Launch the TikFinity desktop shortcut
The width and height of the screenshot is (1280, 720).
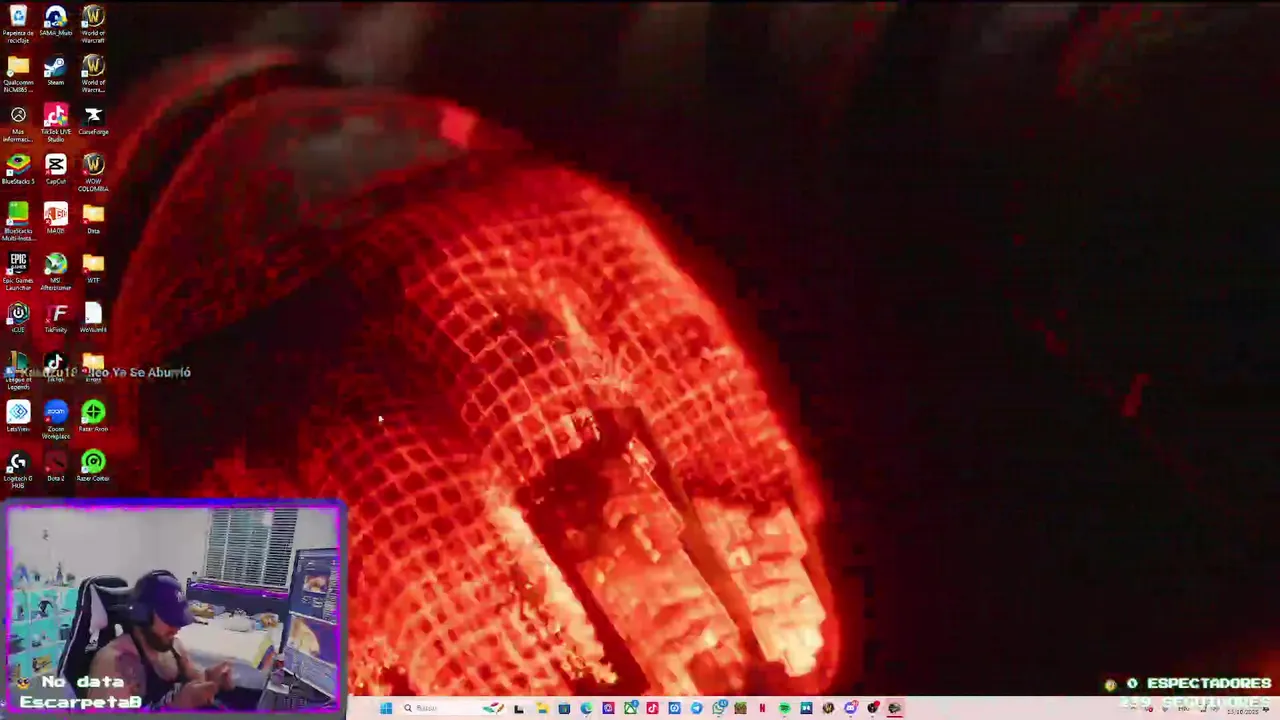point(55,317)
